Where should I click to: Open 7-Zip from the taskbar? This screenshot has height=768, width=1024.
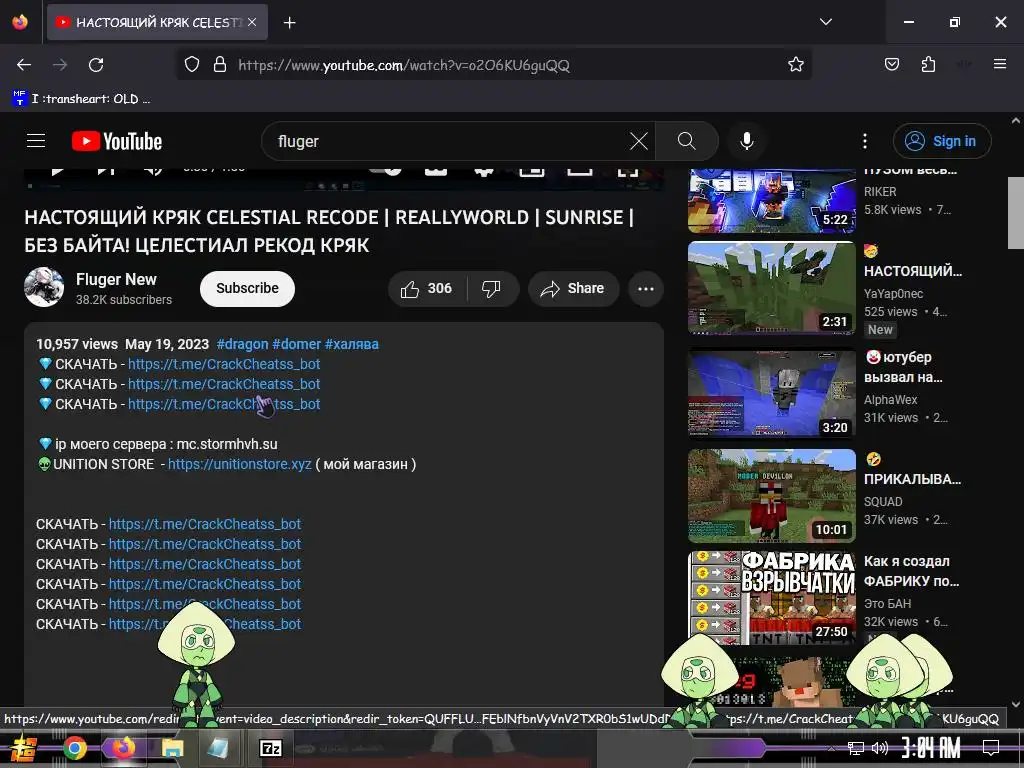tap(270, 748)
